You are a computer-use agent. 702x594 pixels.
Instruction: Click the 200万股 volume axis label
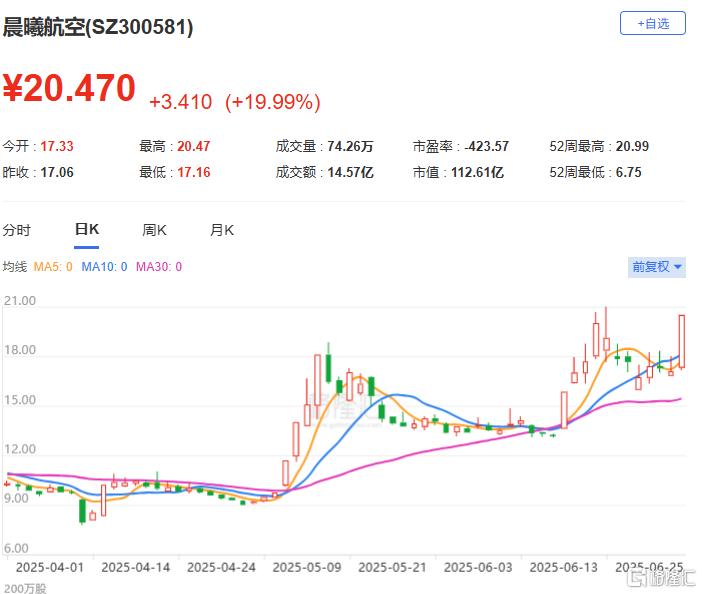tap(25, 588)
